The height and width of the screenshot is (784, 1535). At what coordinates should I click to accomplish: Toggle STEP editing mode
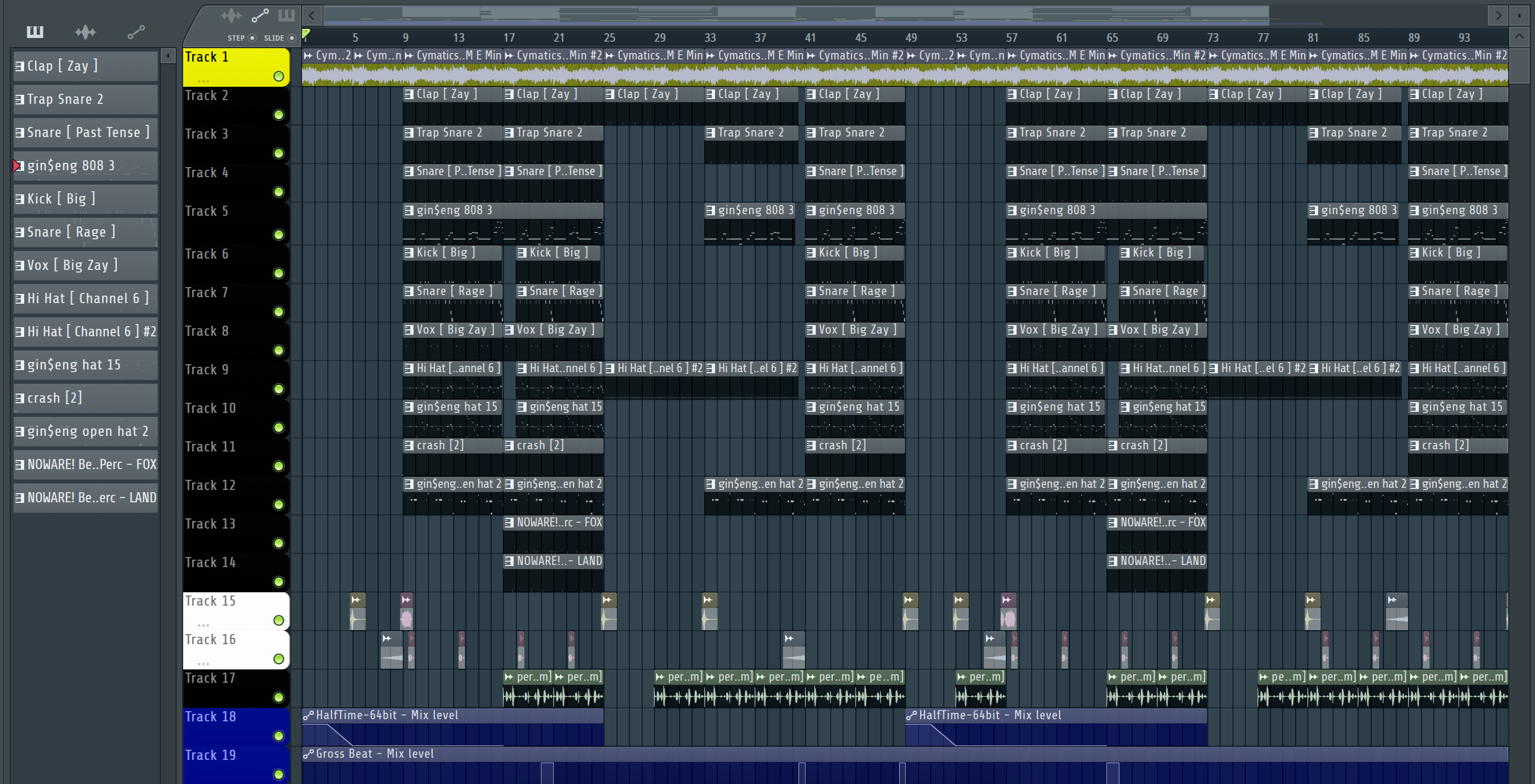[252, 38]
